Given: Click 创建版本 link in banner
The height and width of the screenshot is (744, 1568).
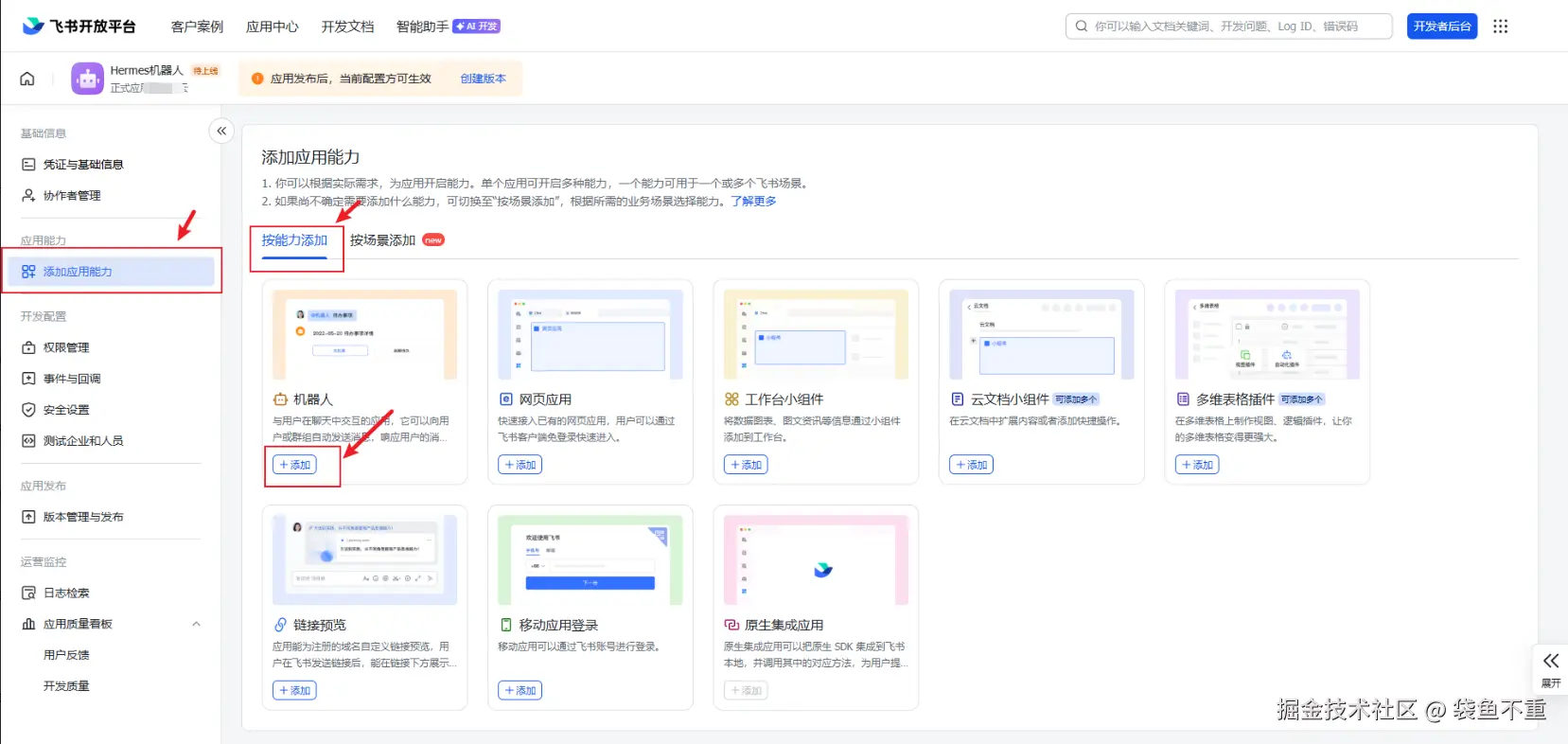Looking at the screenshot, I should pos(483,79).
